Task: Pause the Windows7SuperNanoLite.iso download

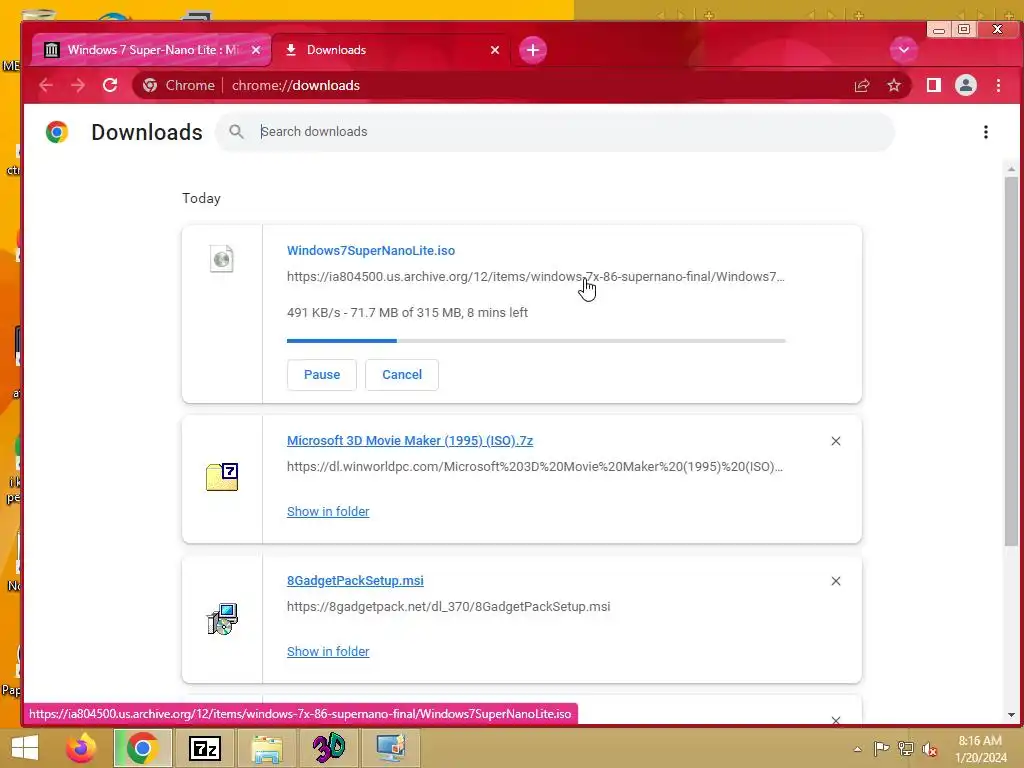Action: pyautogui.click(x=322, y=375)
